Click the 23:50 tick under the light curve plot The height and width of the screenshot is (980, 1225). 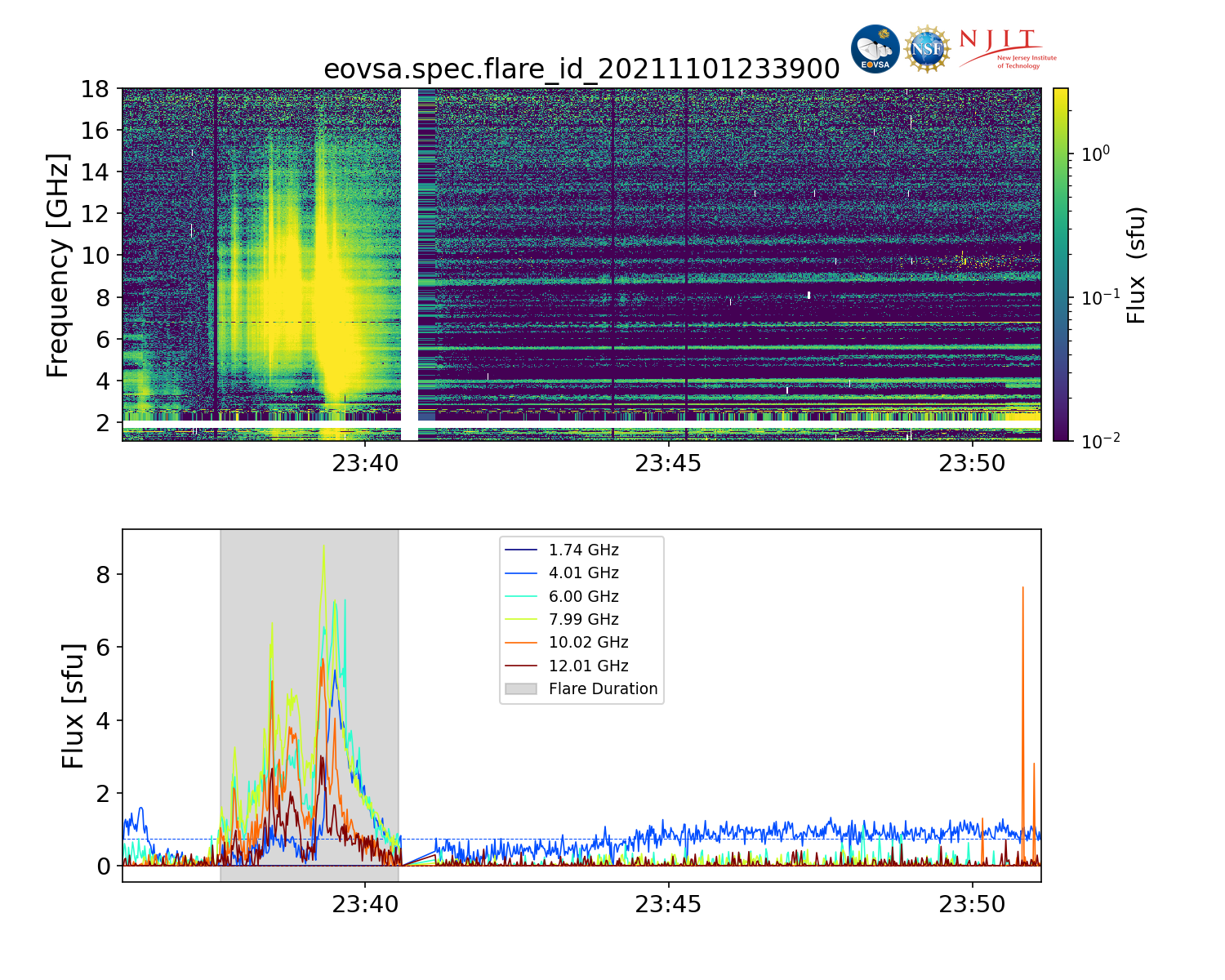tap(972, 905)
